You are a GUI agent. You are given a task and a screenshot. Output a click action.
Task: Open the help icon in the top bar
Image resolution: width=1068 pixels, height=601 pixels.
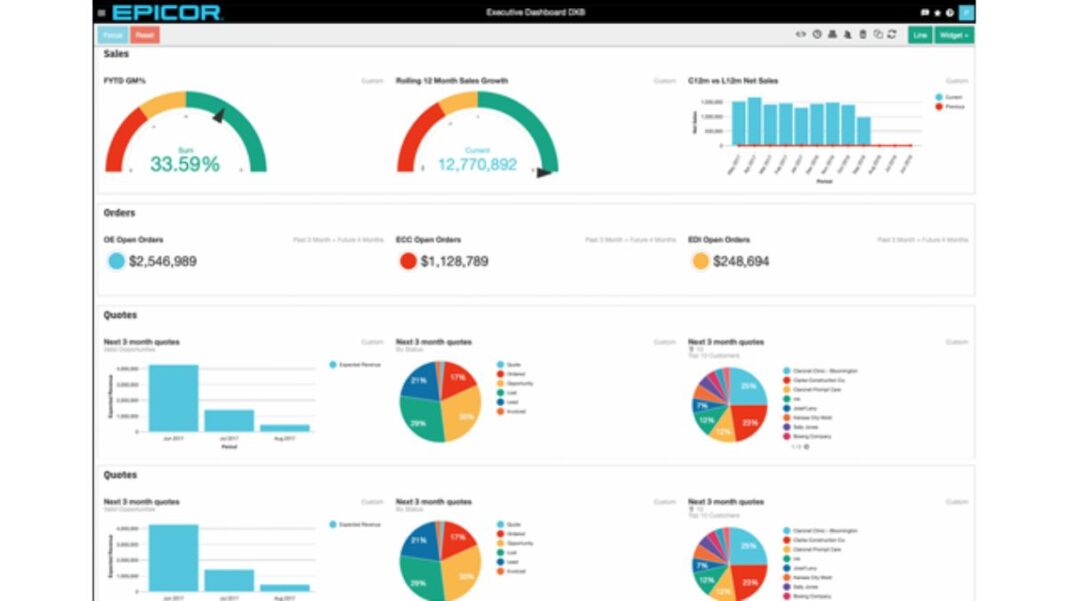[x=949, y=10]
